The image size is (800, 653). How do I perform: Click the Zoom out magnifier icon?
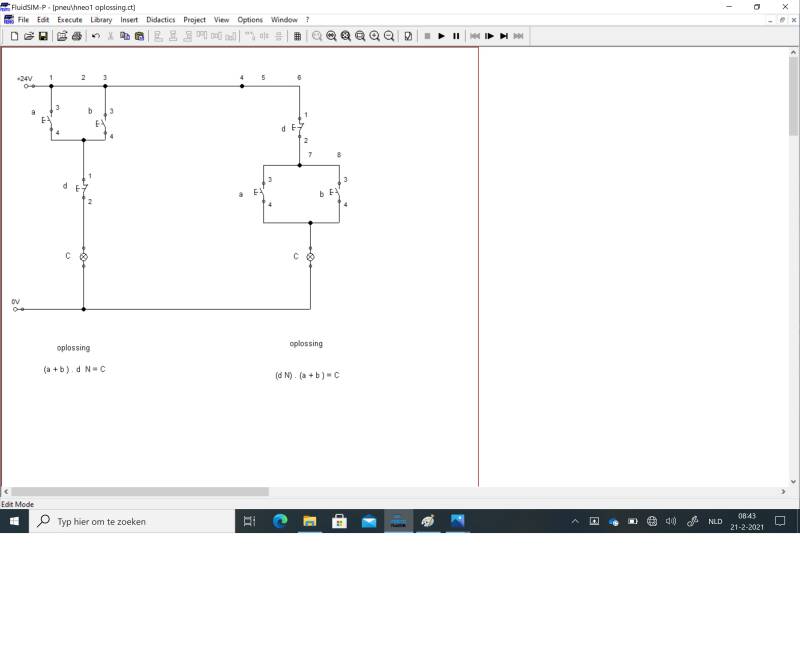tap(389, 36)
